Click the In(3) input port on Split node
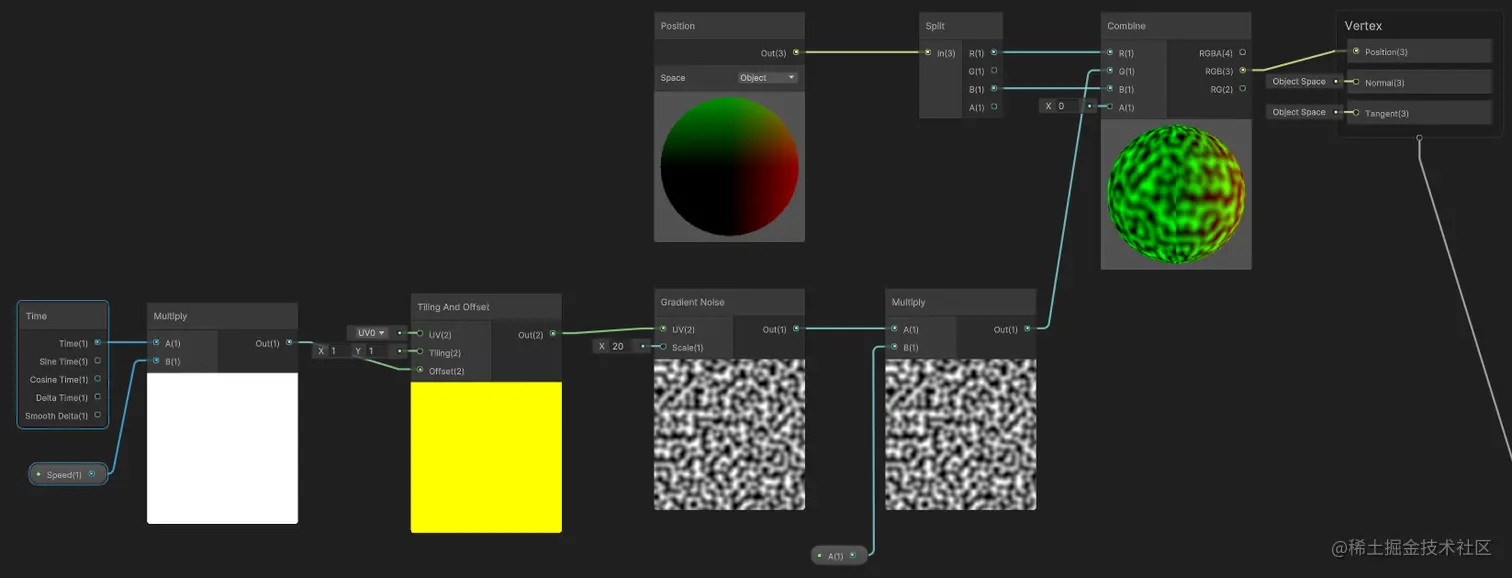The height and width of the screenshot is (578, 1512). pyautogui.click(x=928, y=52)
